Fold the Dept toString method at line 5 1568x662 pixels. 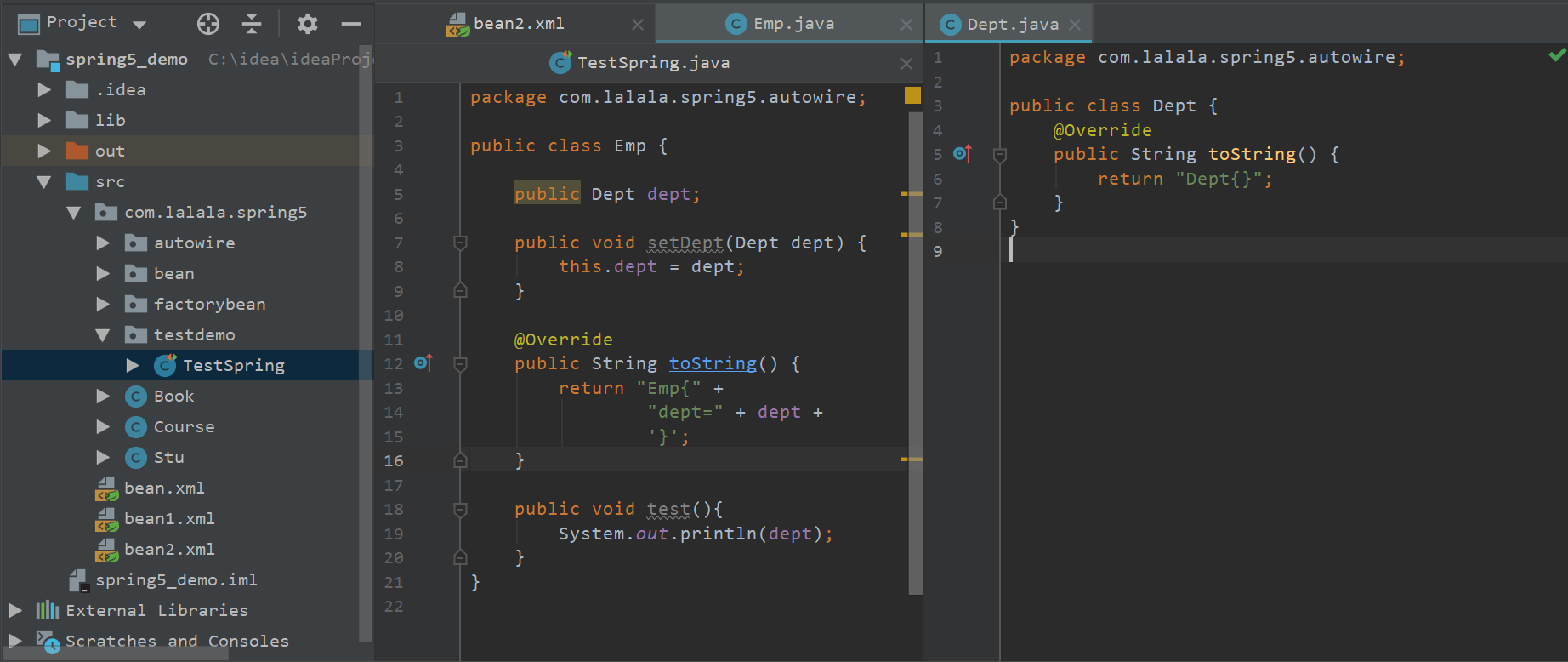[x=1000, y=155]
